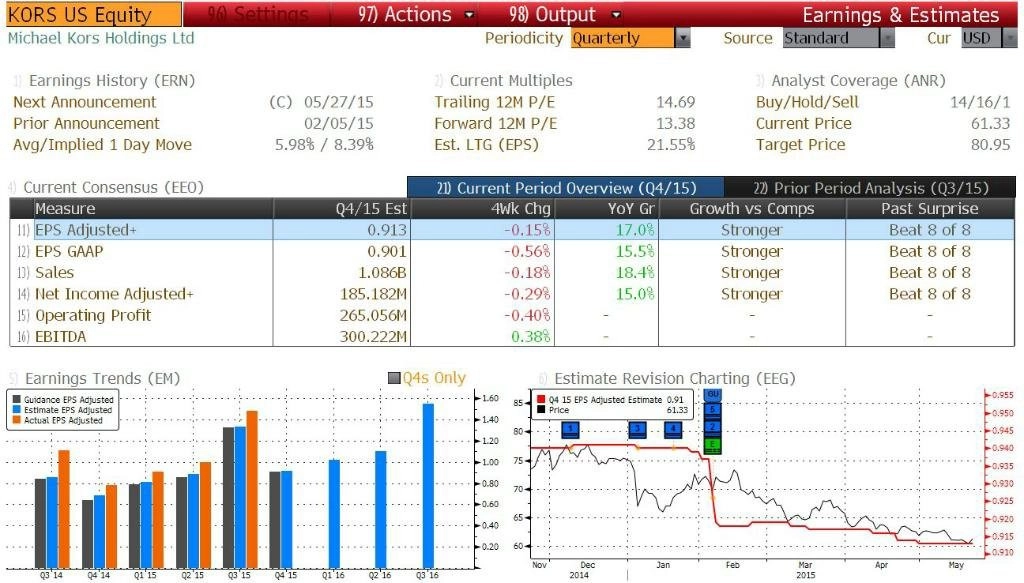1024x583 pixels.
Task: Click the Growth vs Comps column header
Action: tap(752, 209)
